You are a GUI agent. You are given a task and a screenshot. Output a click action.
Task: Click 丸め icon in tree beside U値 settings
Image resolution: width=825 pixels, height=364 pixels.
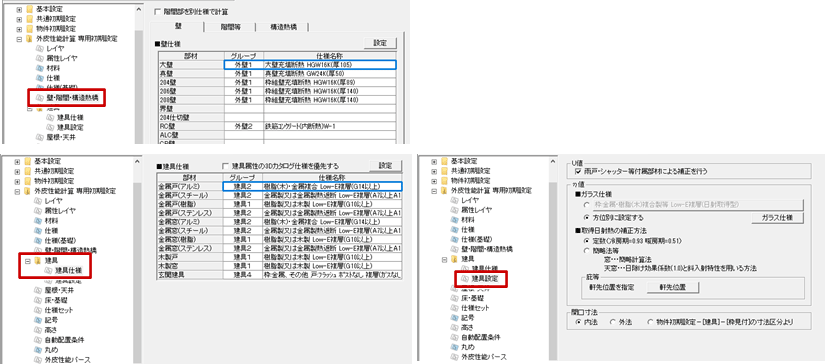(x=455, y=347)
